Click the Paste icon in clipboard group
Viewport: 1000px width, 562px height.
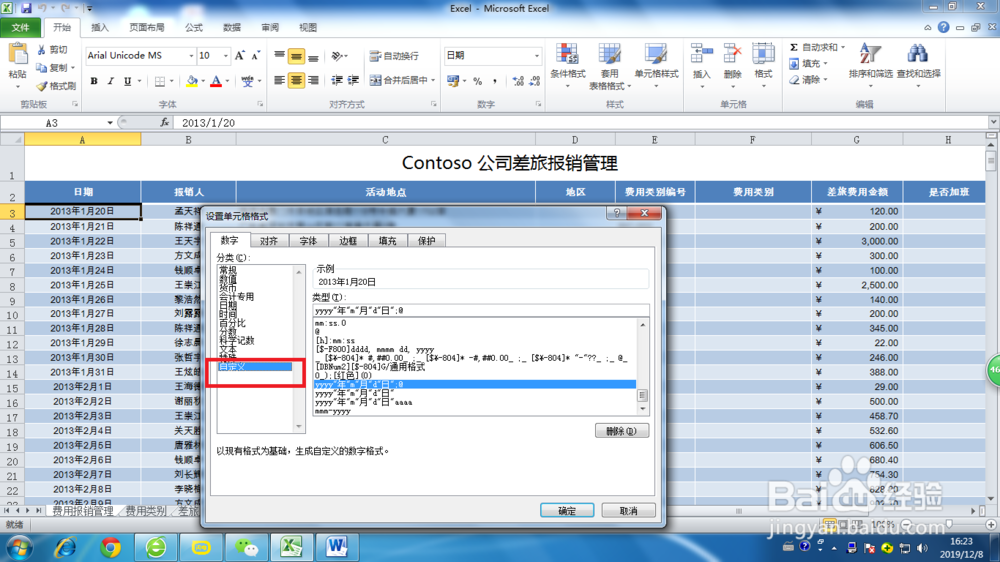[17, 55]
